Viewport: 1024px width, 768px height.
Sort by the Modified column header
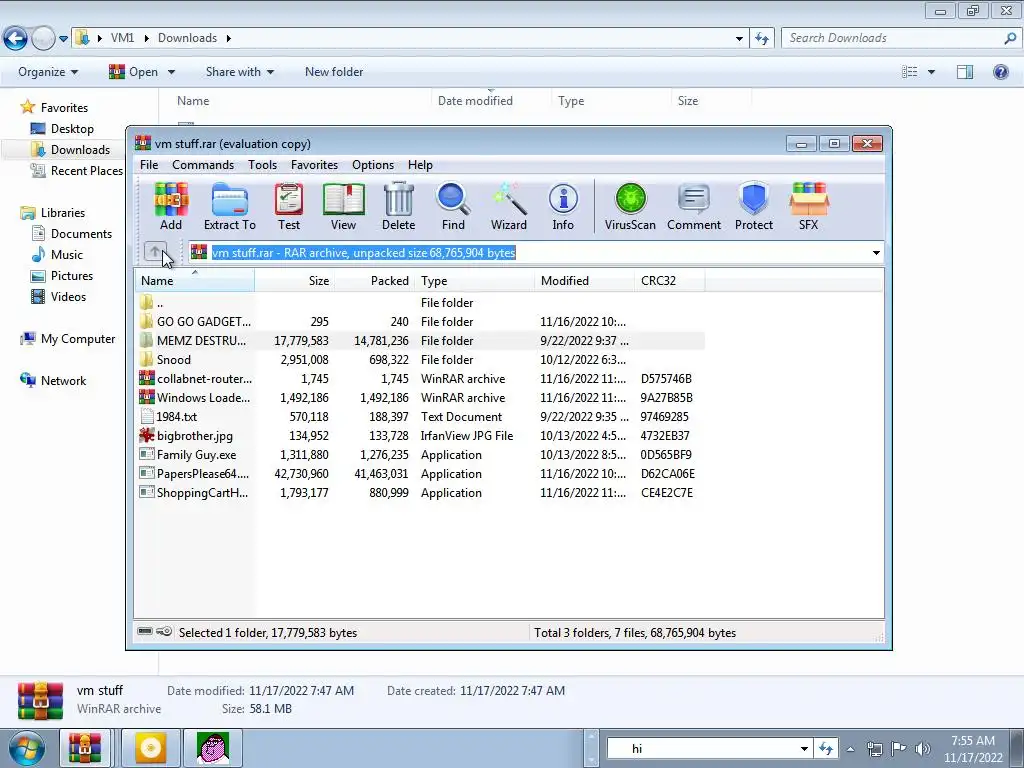(584, 281)
